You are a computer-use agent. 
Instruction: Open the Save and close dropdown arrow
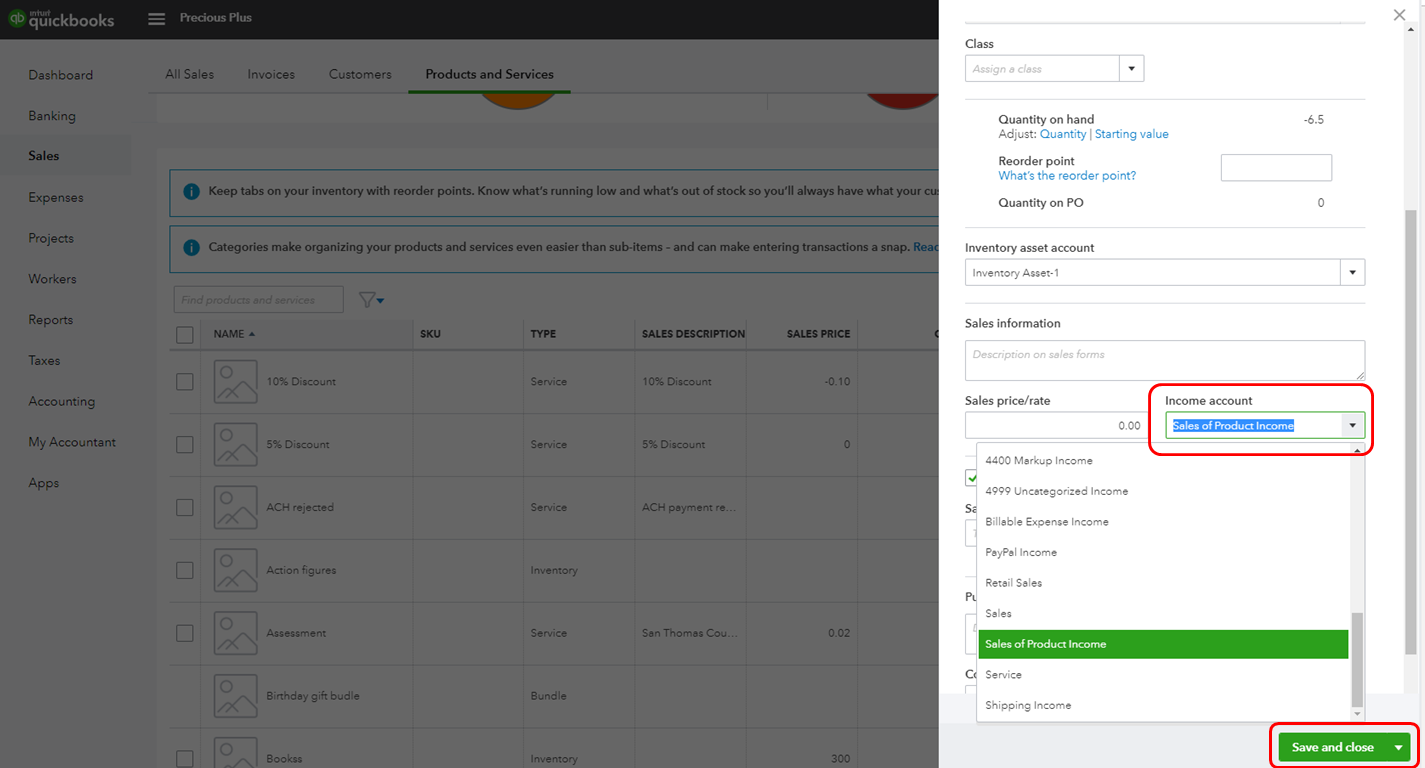click(x=1400, y=747)
